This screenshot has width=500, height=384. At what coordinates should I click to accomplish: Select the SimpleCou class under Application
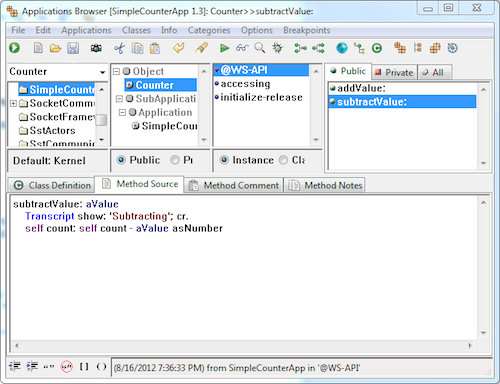click(165, 126)
